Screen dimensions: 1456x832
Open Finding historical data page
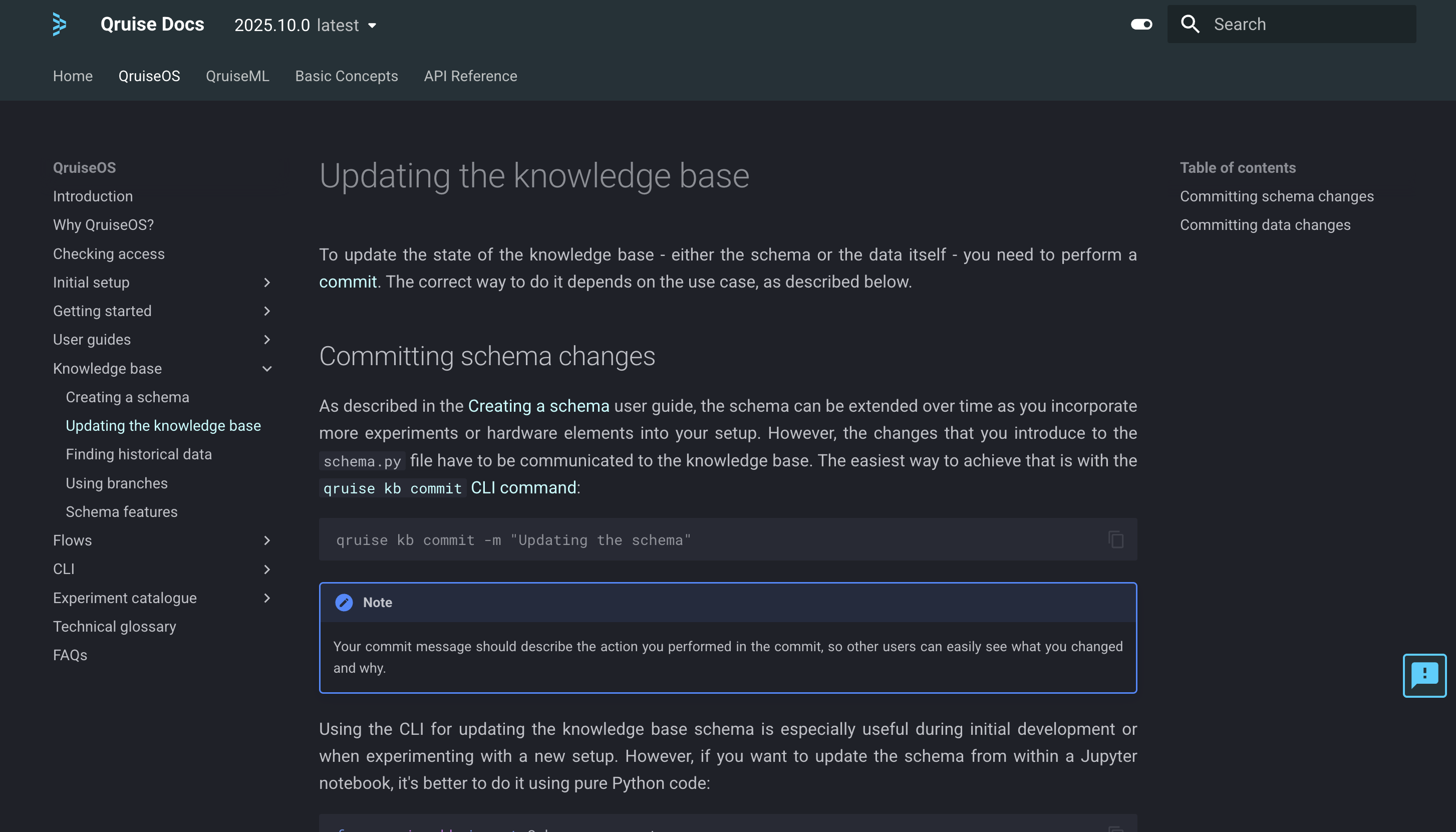pos(138,454)
